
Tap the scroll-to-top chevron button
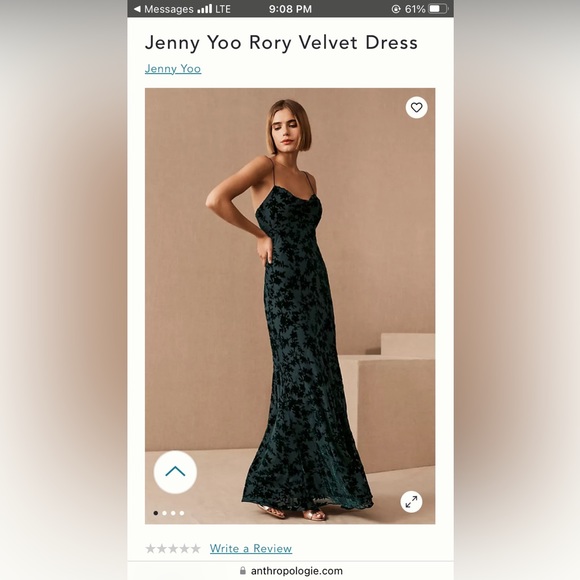coord(175,472)
